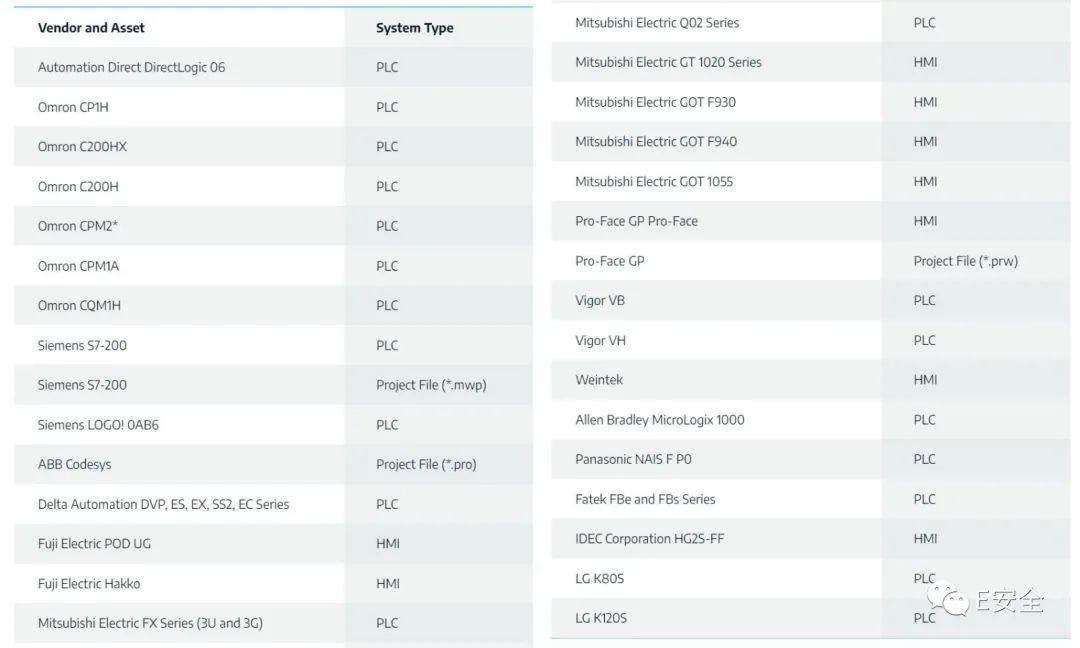Viewport: 1080px width, 648px height.
Task: Select "Delta Automation DVP, ES, EX, SS2, EC Series"
Action: point(163,504)
